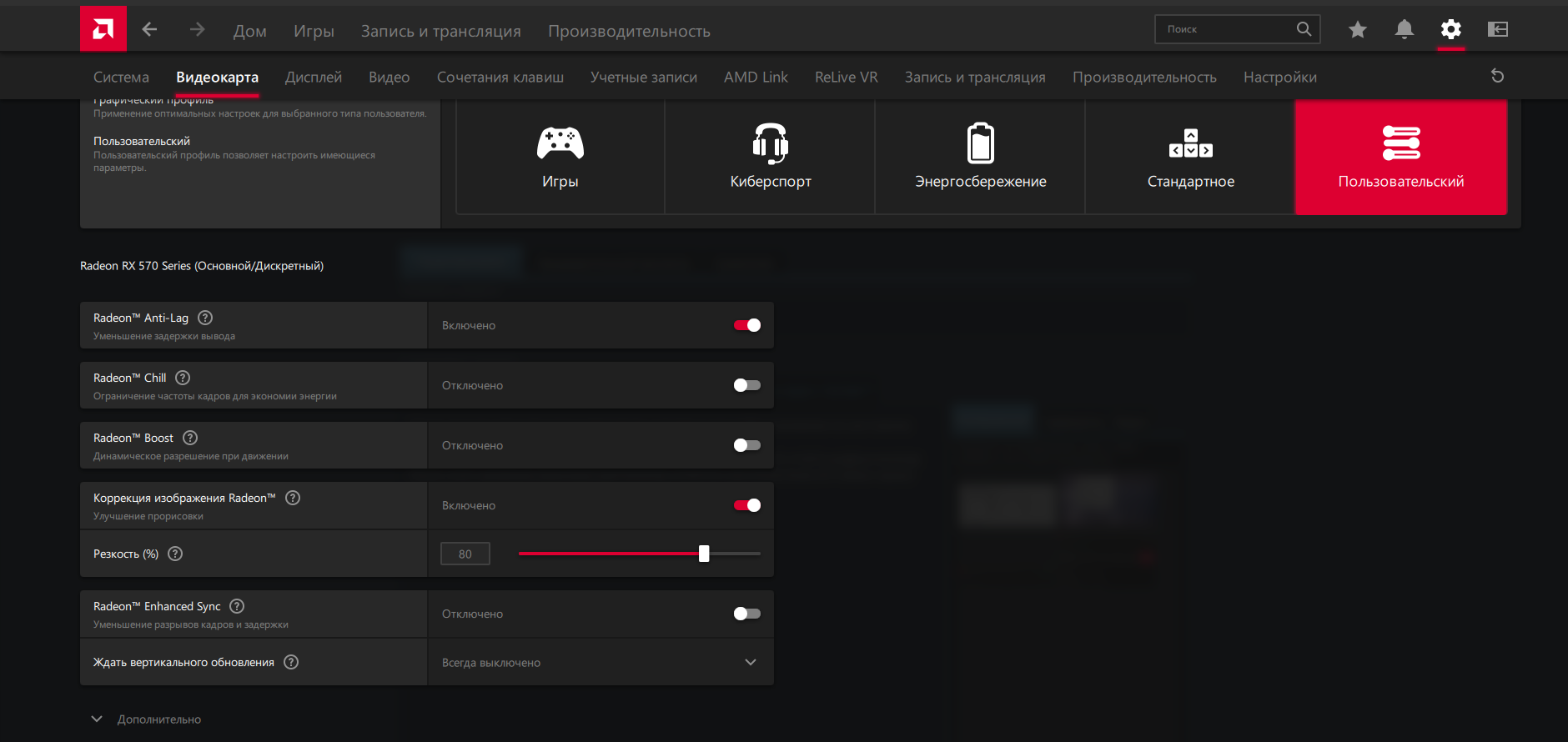Go to Дом in top navigation
Image resolution: width=1568 pixels, height=742 pixels.
[x=250, y=31]
